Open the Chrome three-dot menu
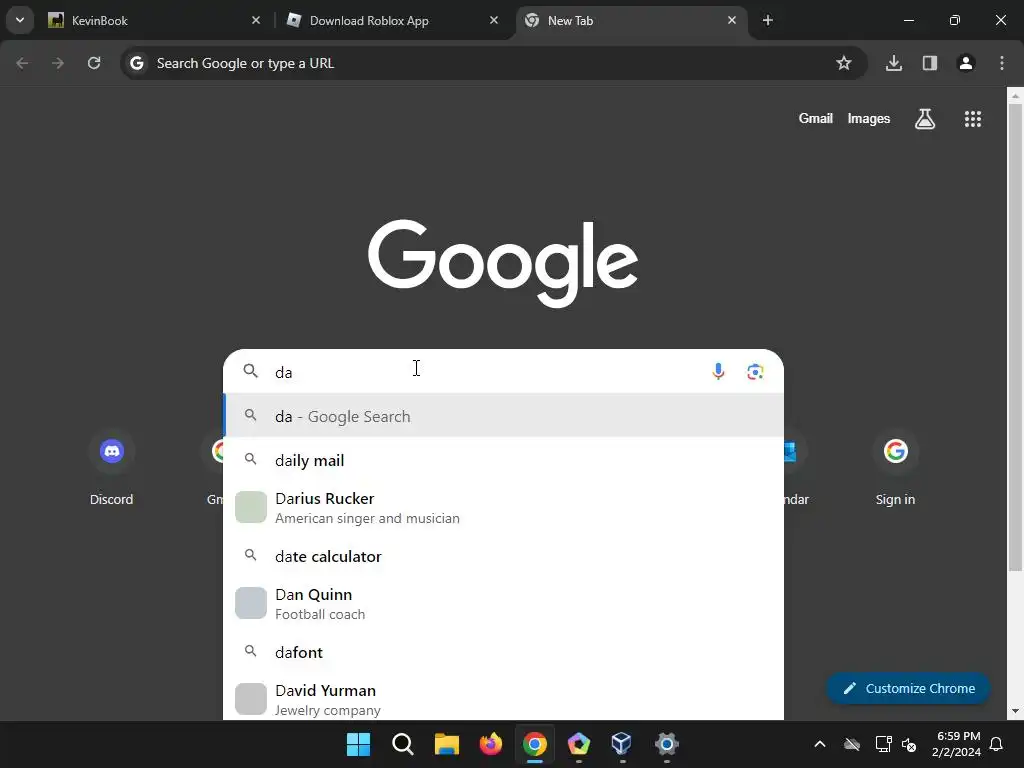 click(x=1002, y=63)
